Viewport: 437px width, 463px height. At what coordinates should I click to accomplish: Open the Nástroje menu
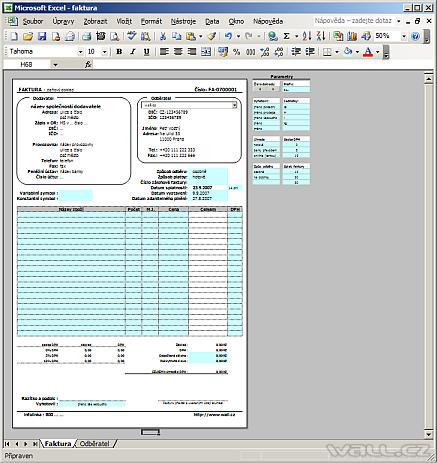click(183, 21)
